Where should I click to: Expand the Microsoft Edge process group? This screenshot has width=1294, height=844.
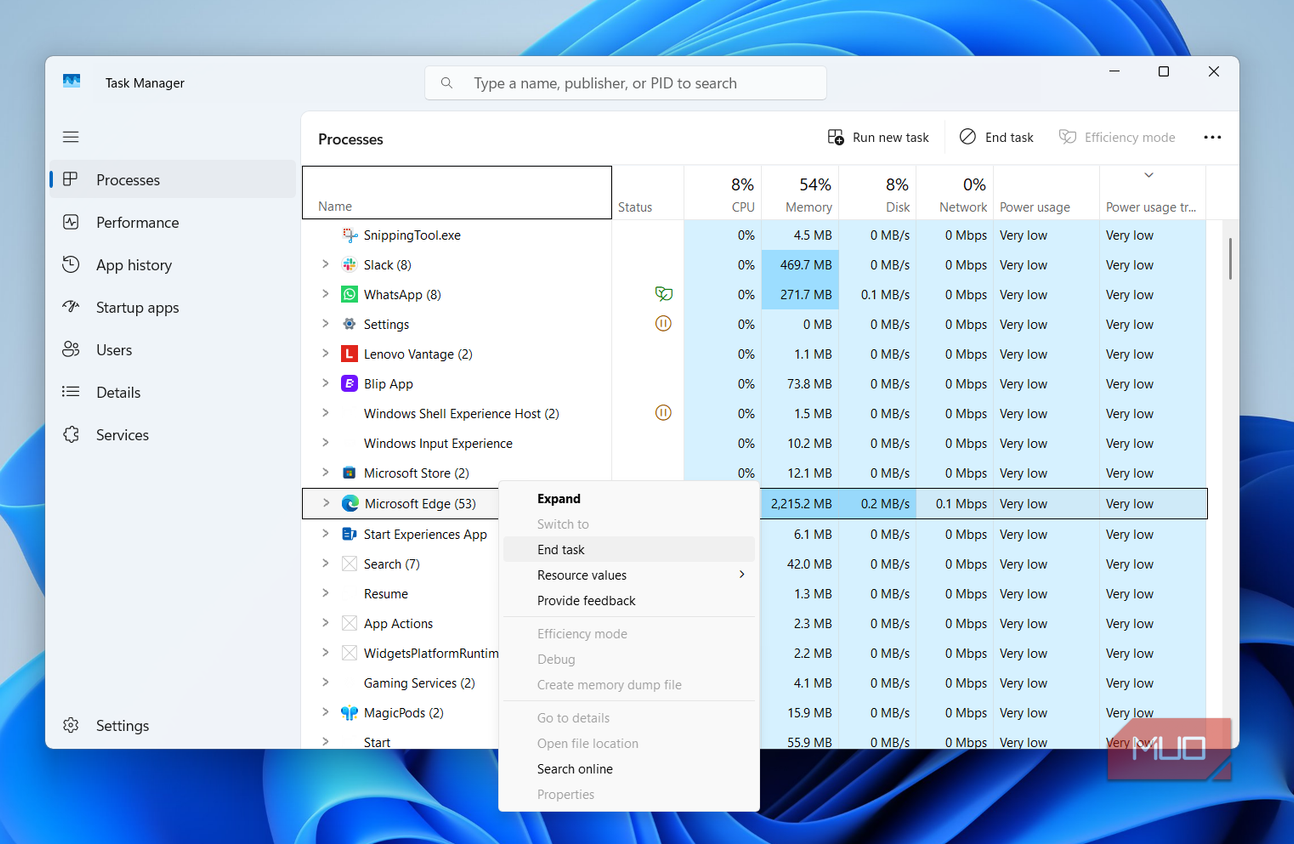(326, 504)
